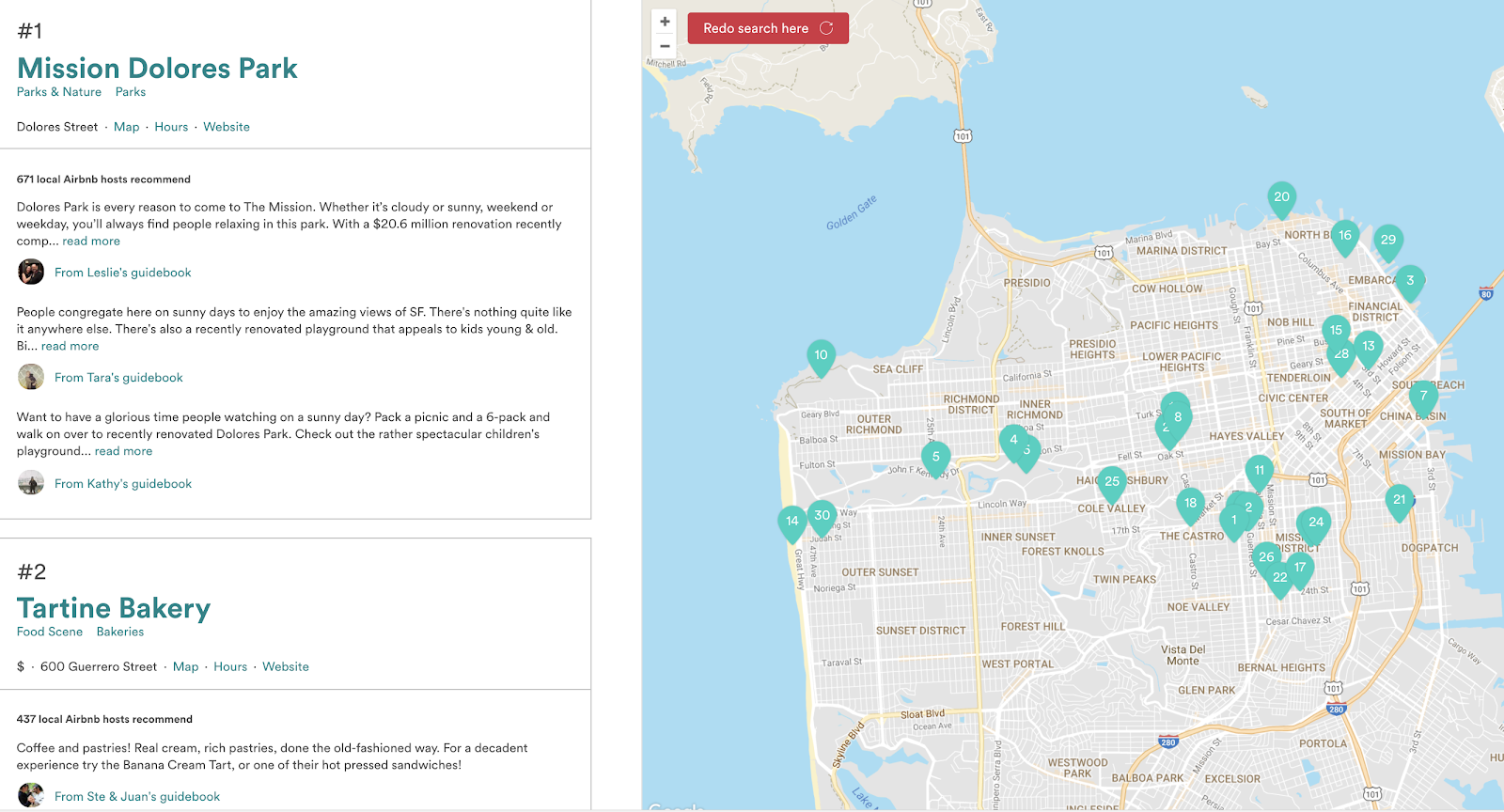The width and height of the screenshot is (1504, 812).
Task: Select map pin number 3 near Embarcadero
Action: 1410,284
